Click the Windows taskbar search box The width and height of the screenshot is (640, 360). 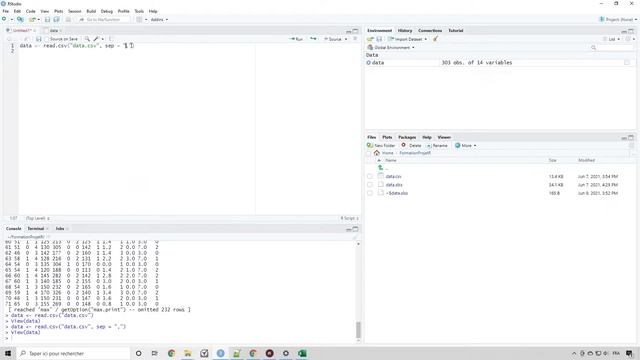click(x=73, y=353)
